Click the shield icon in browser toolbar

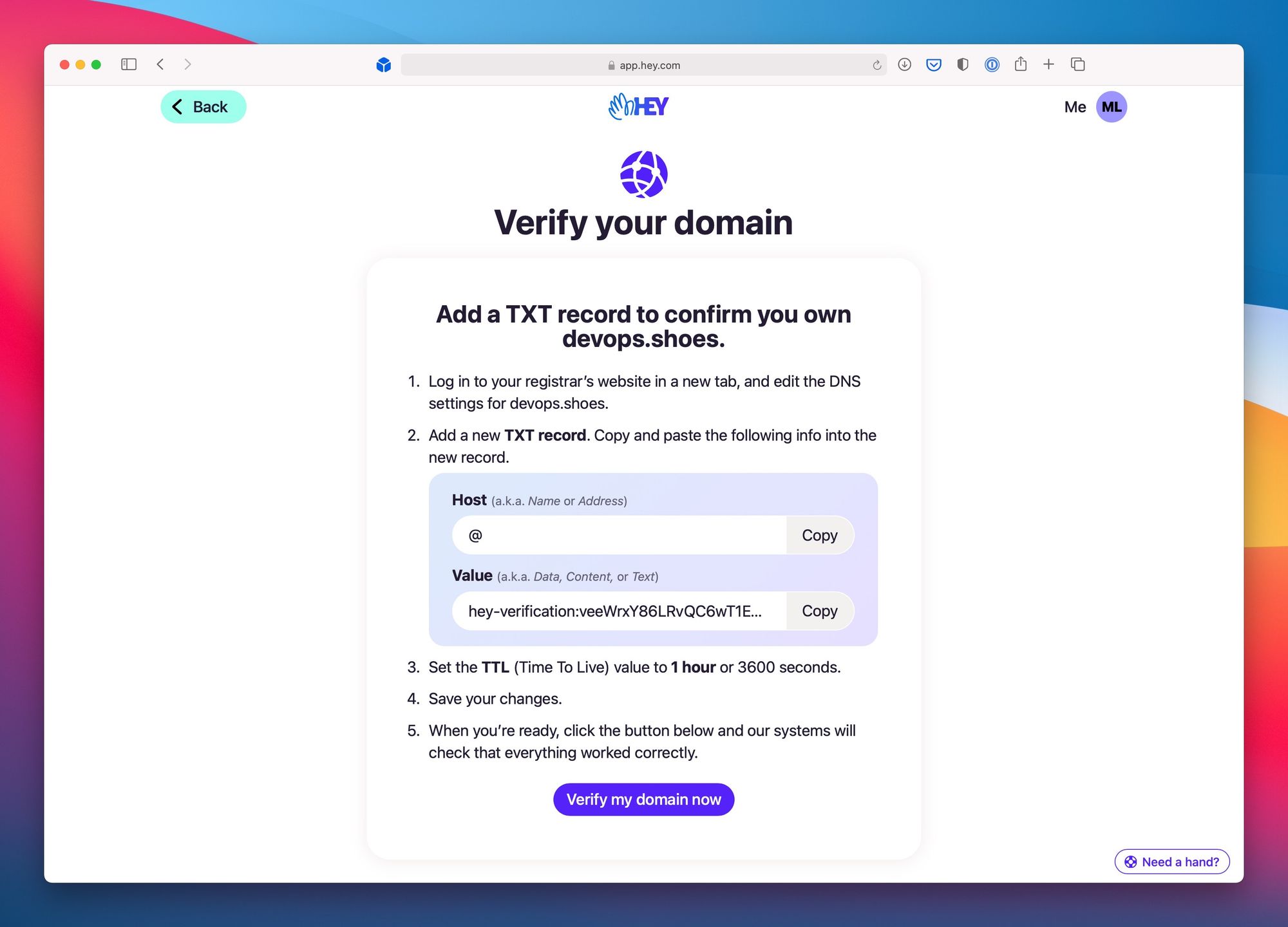[962, 64]
